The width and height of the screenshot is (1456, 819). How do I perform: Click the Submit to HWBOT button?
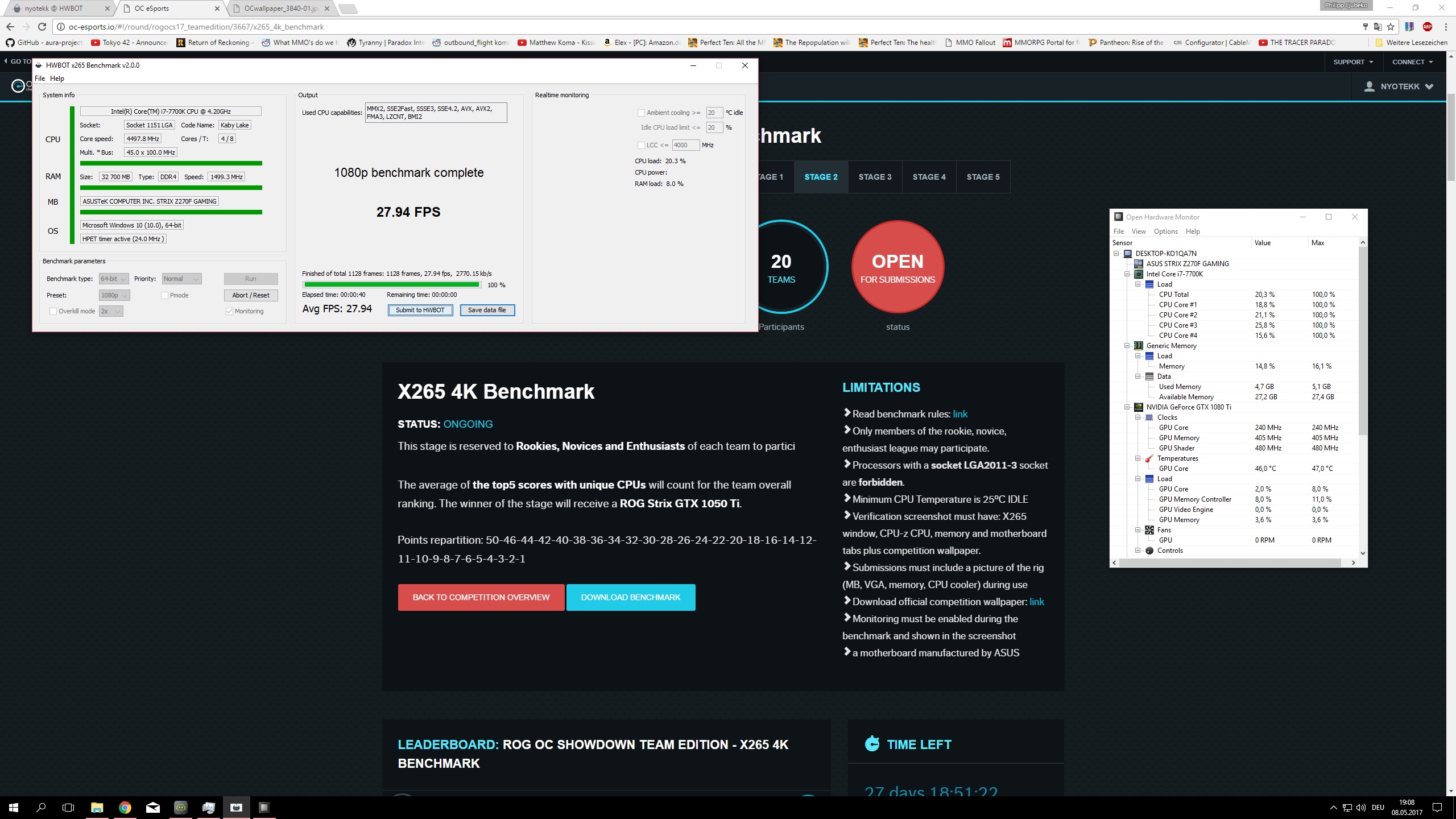(x=420, y=310)
